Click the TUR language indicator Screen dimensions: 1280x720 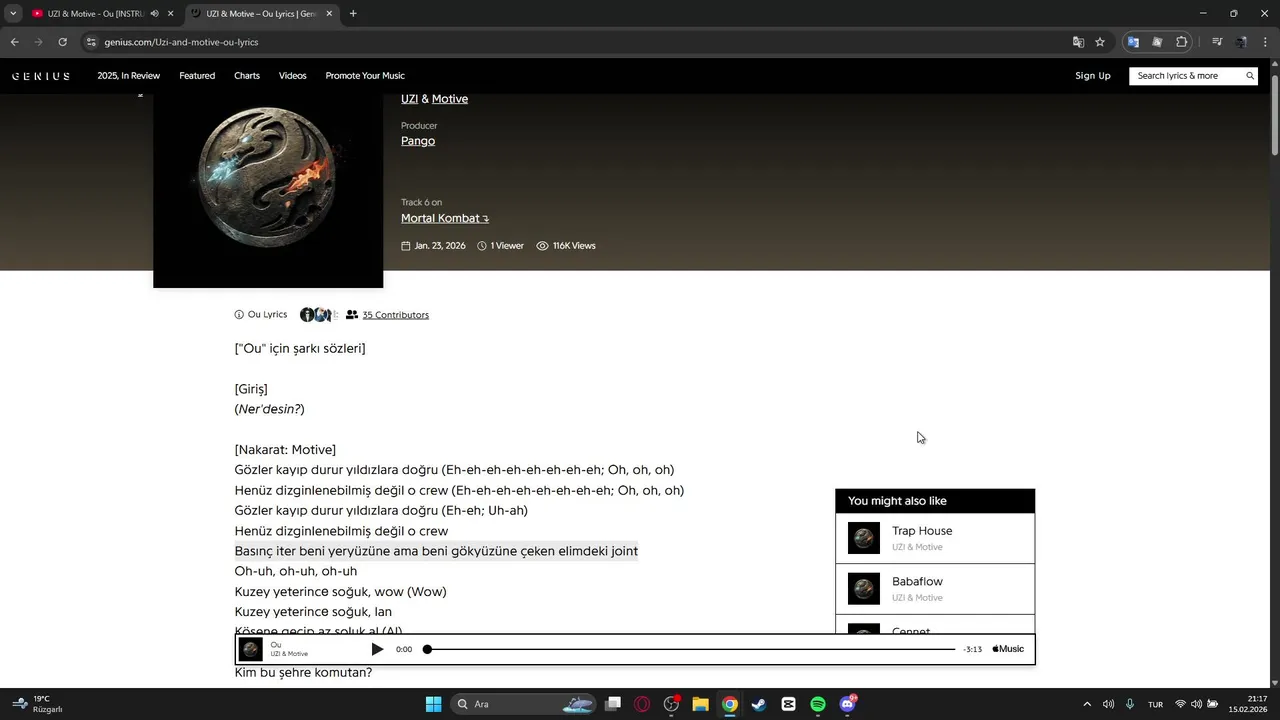click(x=1155, y=704)
